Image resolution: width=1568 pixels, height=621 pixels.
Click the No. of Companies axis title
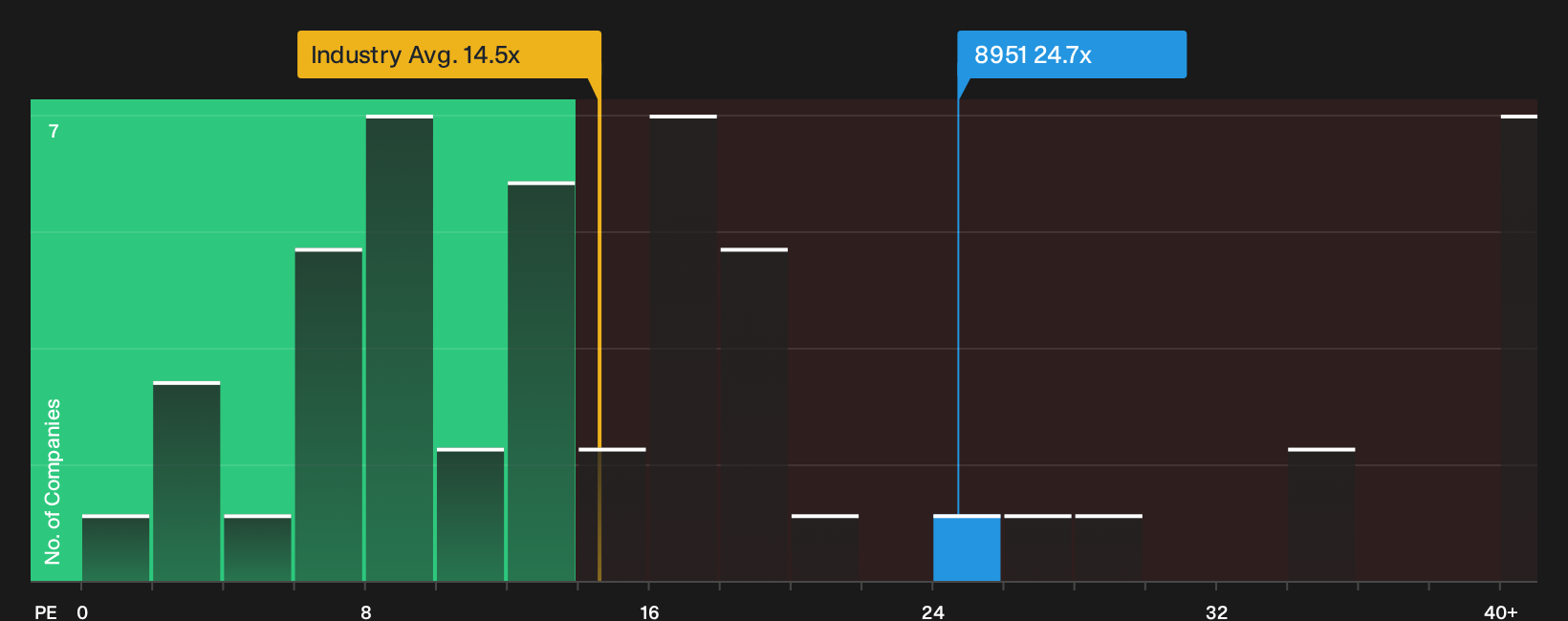[53, 482]
